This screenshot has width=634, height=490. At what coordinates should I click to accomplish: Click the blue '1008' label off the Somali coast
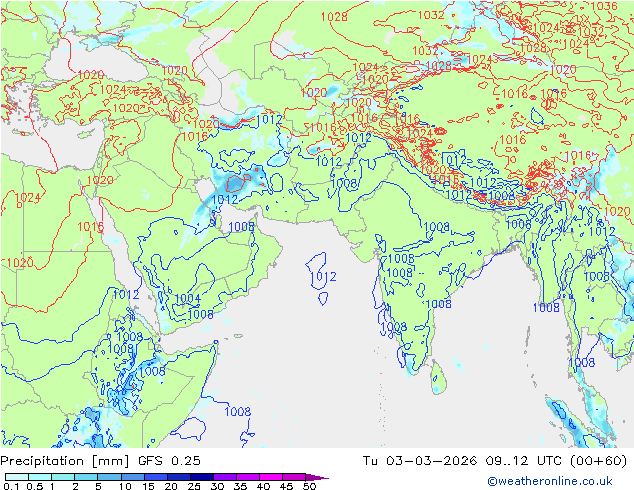pyautogui.click(x=238, y=412)
